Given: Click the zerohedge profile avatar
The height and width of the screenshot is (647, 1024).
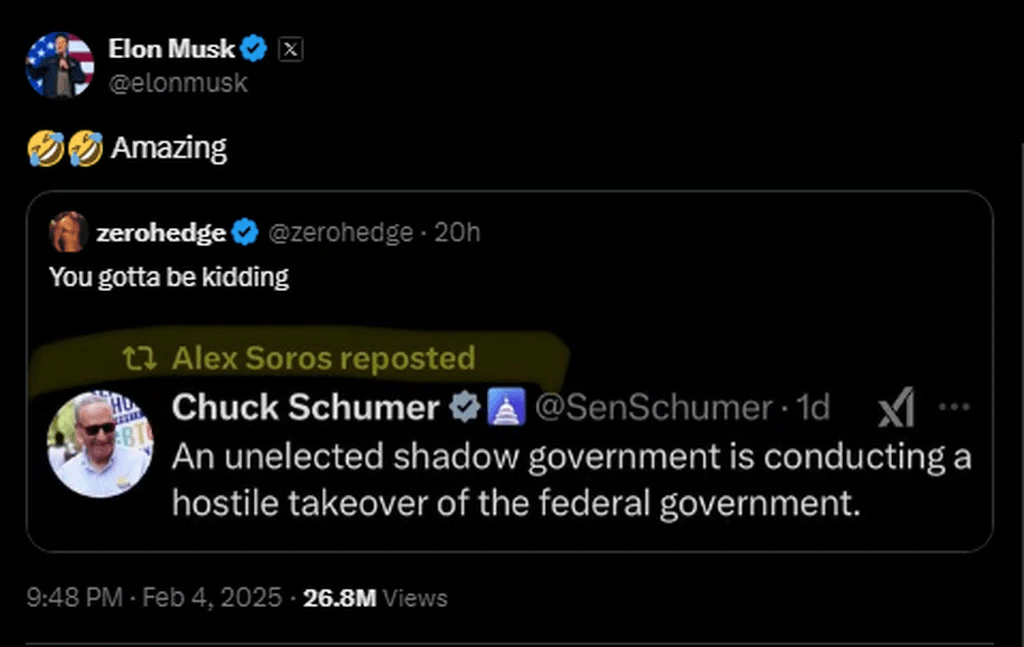Looking at the screenshot, I should tap(67, 232).
